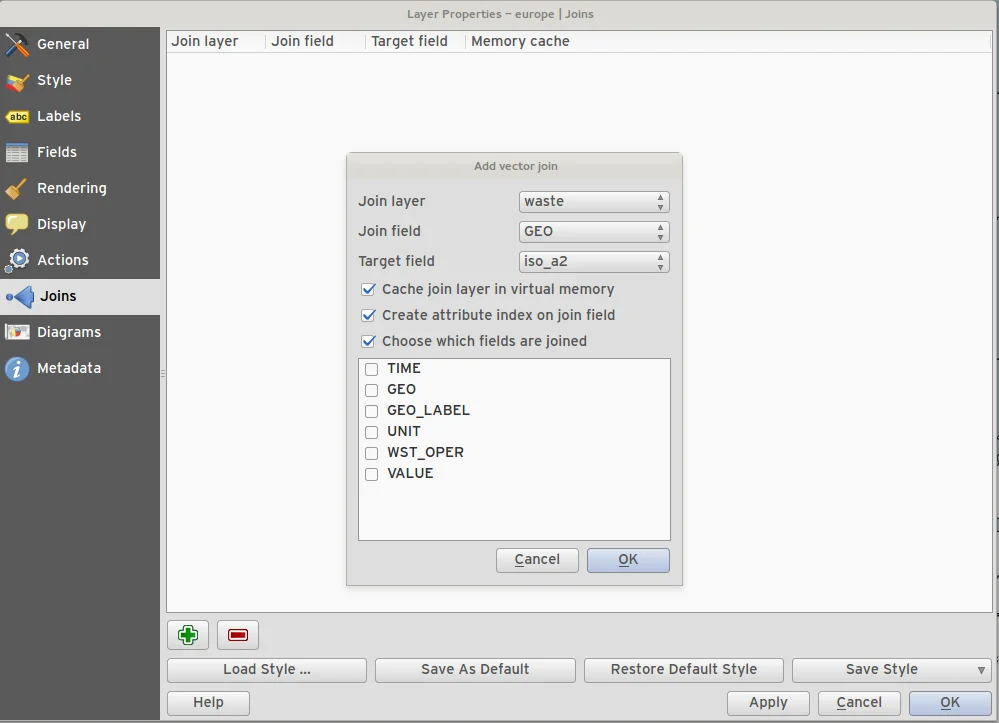Click the Memory cache column header
The height and width of the screenshot is (723, 999).
pyautogui.click(x=520, y=42)
